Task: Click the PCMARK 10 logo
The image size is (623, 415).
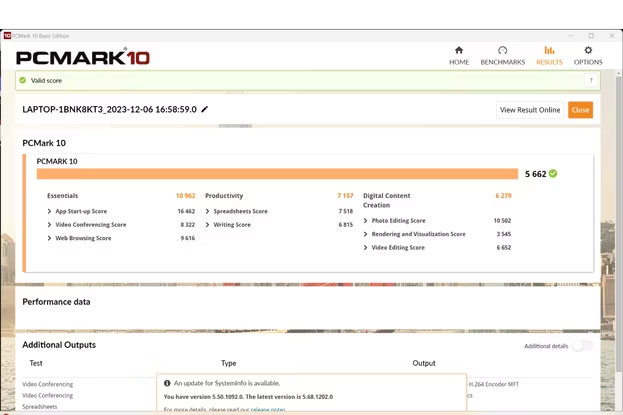Action: click(x=83, y=58)
